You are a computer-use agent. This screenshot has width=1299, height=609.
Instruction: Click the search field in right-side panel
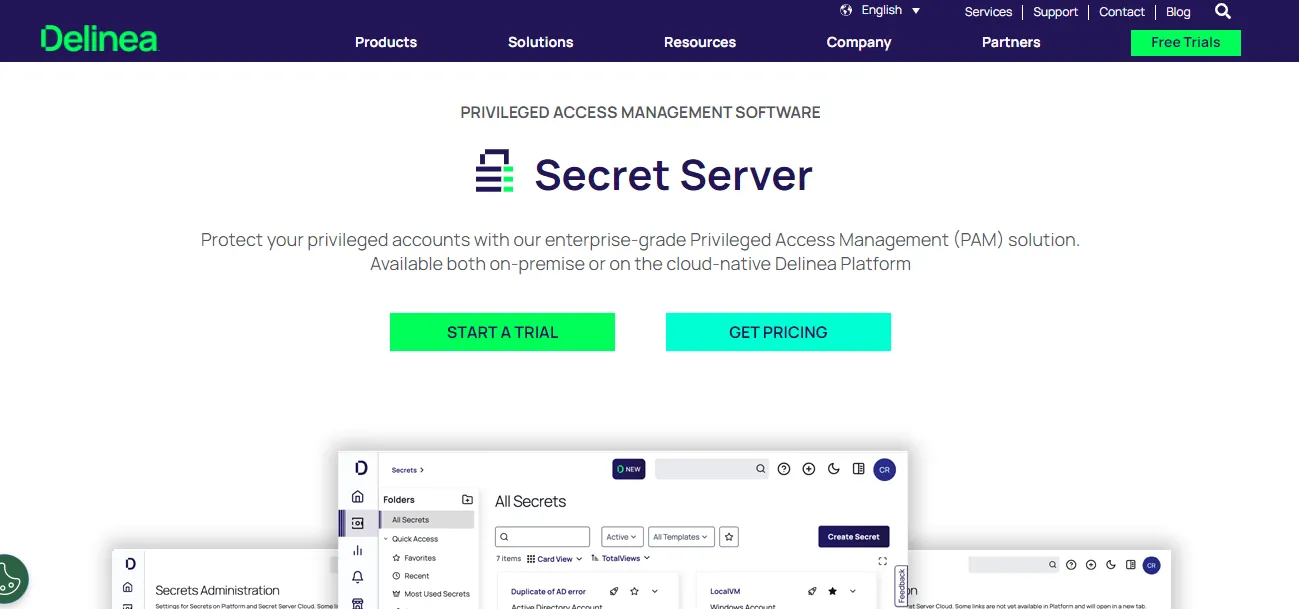pyautogui.click(x=1014, y=565)
